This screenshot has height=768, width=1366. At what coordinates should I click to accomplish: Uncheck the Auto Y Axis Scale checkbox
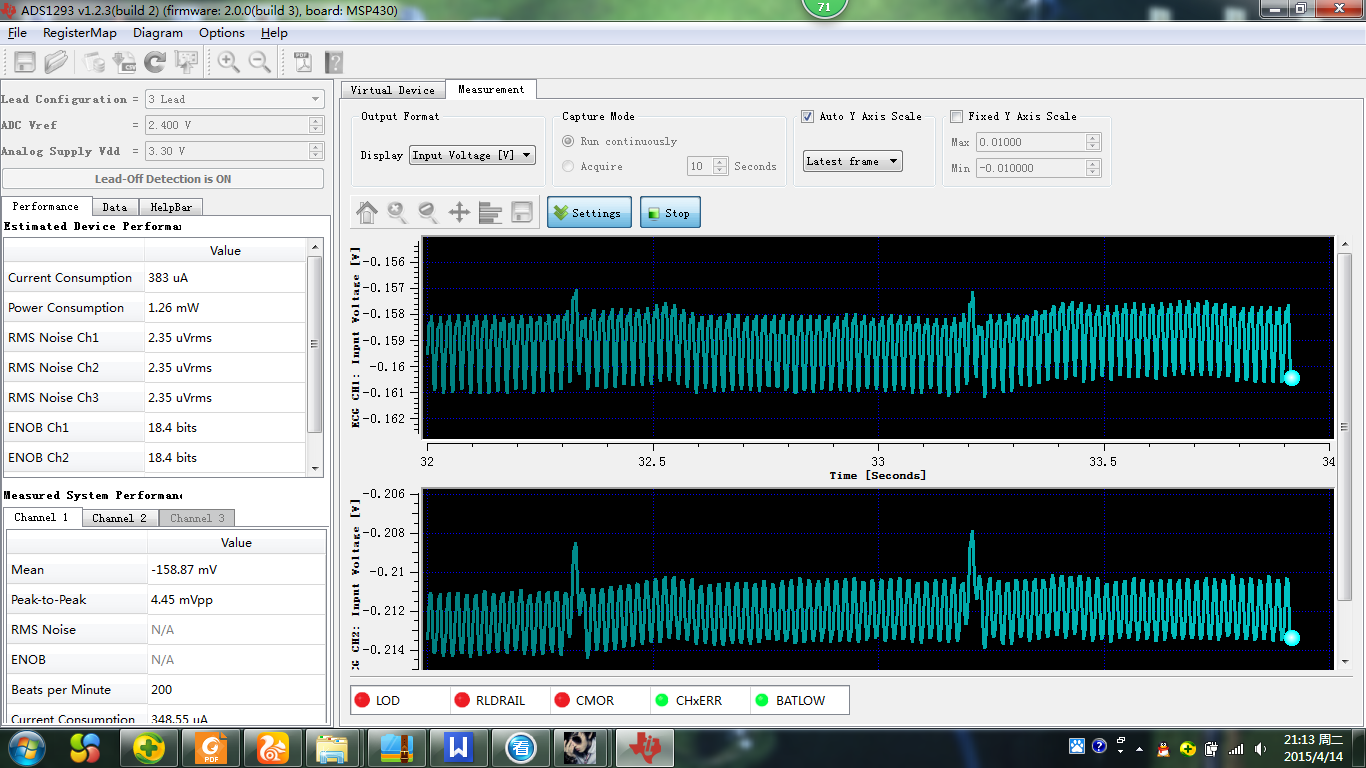tap(808, 117)
